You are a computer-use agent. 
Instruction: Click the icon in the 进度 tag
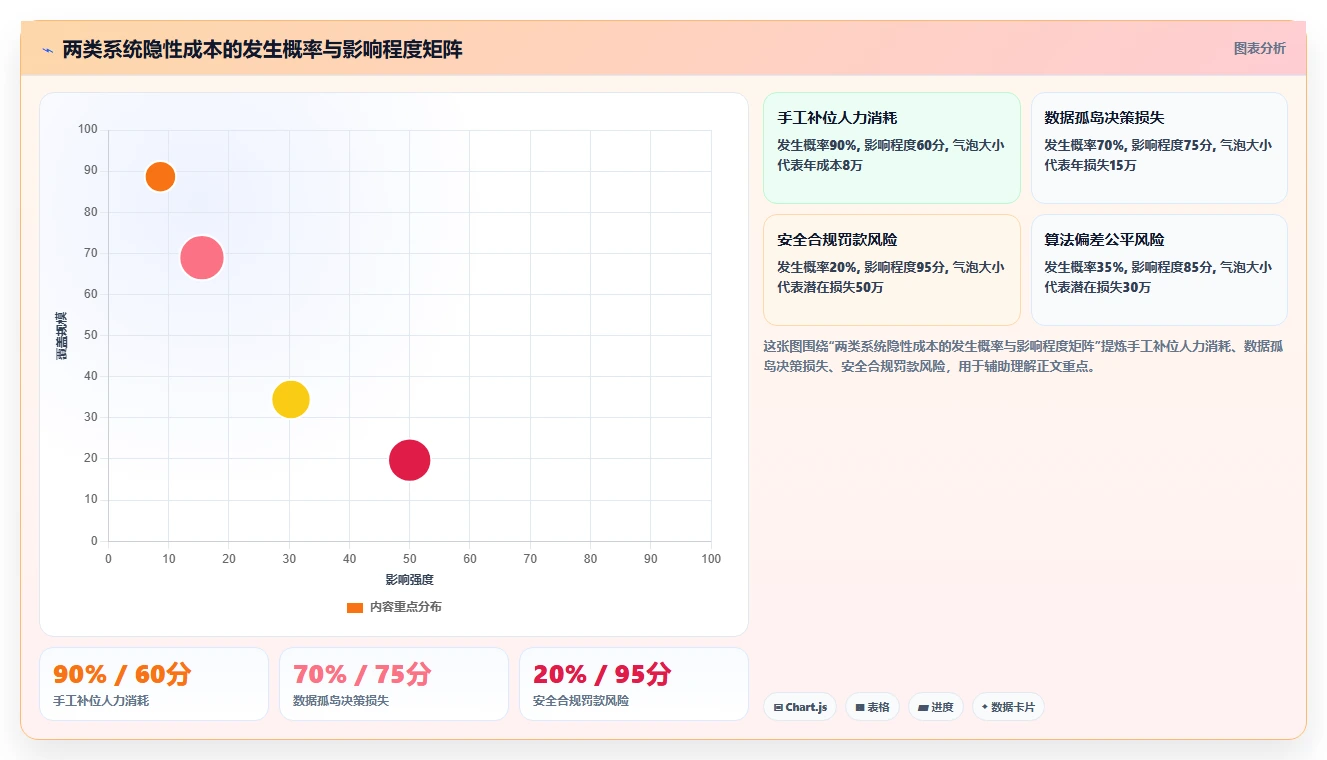(923, 707)
